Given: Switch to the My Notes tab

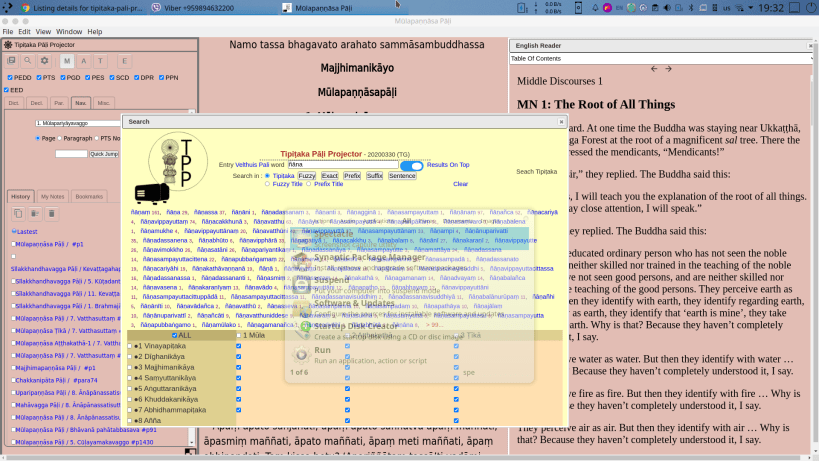Looking at the screenshot, I should (x=52, y=196).
